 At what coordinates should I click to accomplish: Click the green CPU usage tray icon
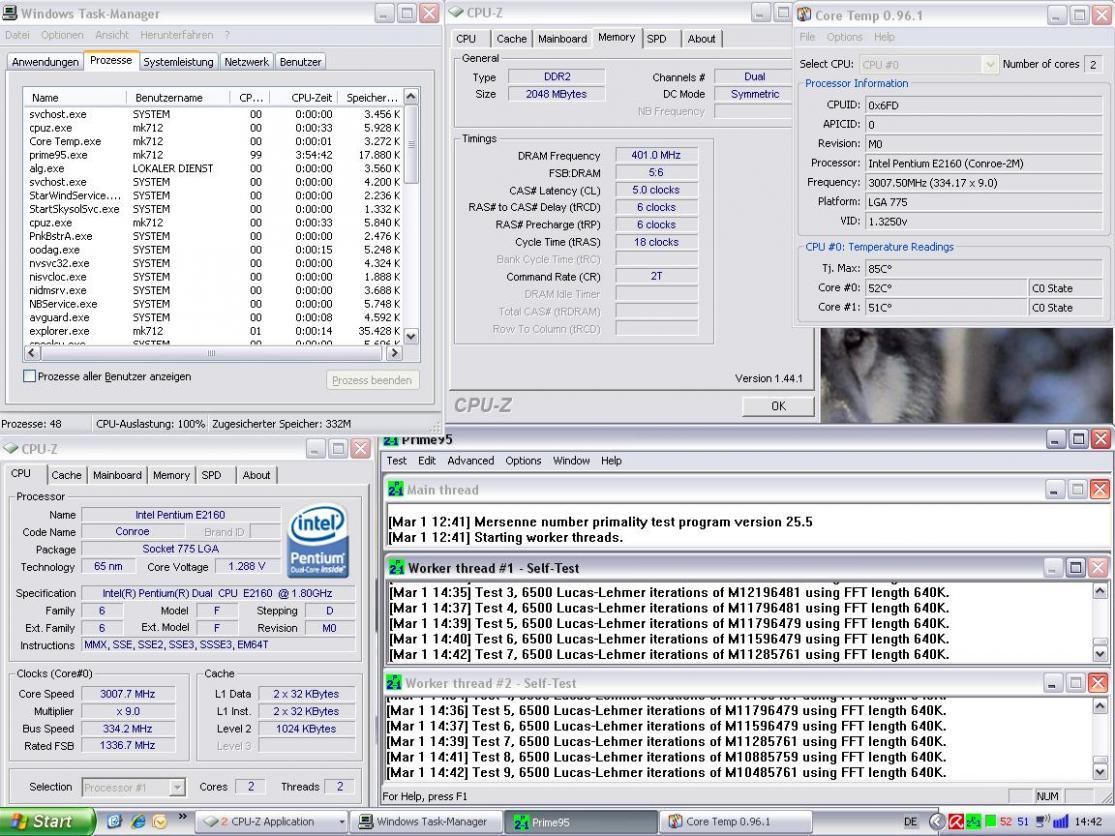[x=990, y=822]
